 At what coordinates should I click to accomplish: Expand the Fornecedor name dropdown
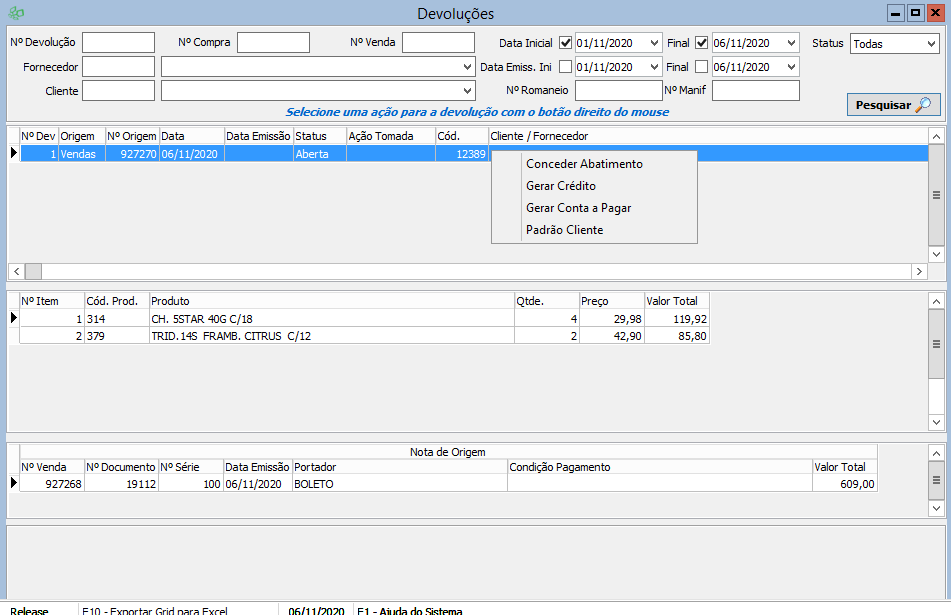468,67
